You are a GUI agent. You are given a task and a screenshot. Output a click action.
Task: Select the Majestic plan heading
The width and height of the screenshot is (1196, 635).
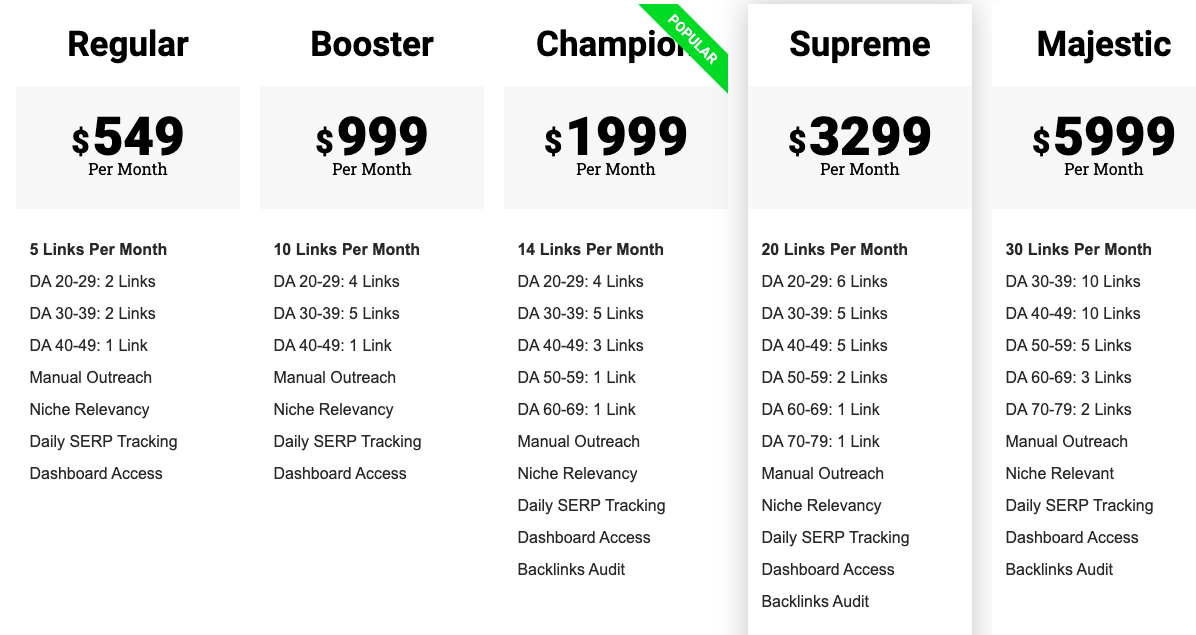(x=1104, y=44)
